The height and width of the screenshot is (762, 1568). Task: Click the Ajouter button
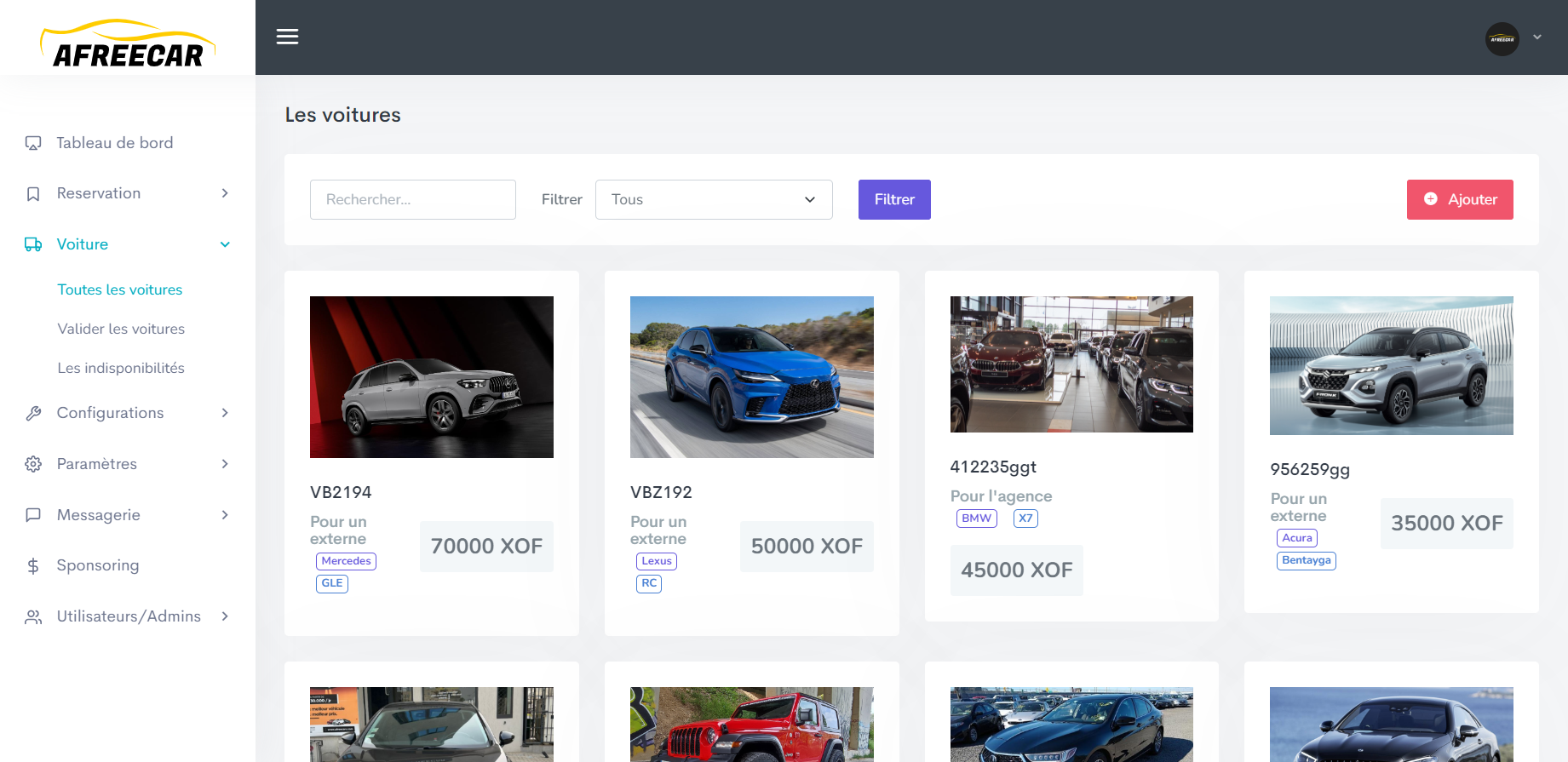tap(1460, 199)
